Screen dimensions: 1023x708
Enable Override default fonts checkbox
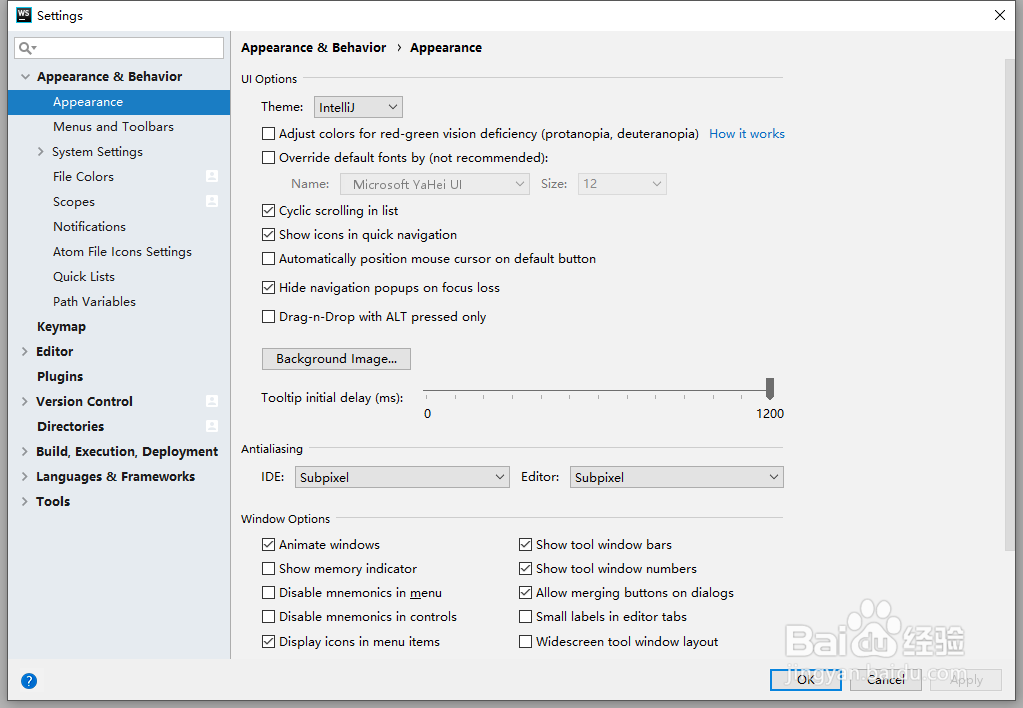click(x=268, y=158)
